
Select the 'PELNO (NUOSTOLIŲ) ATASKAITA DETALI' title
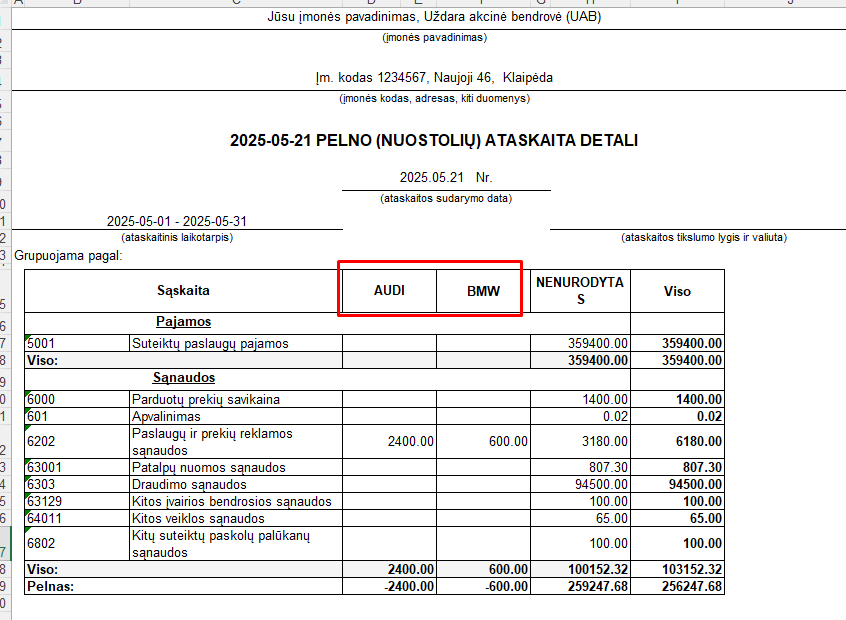coord(434,140)
